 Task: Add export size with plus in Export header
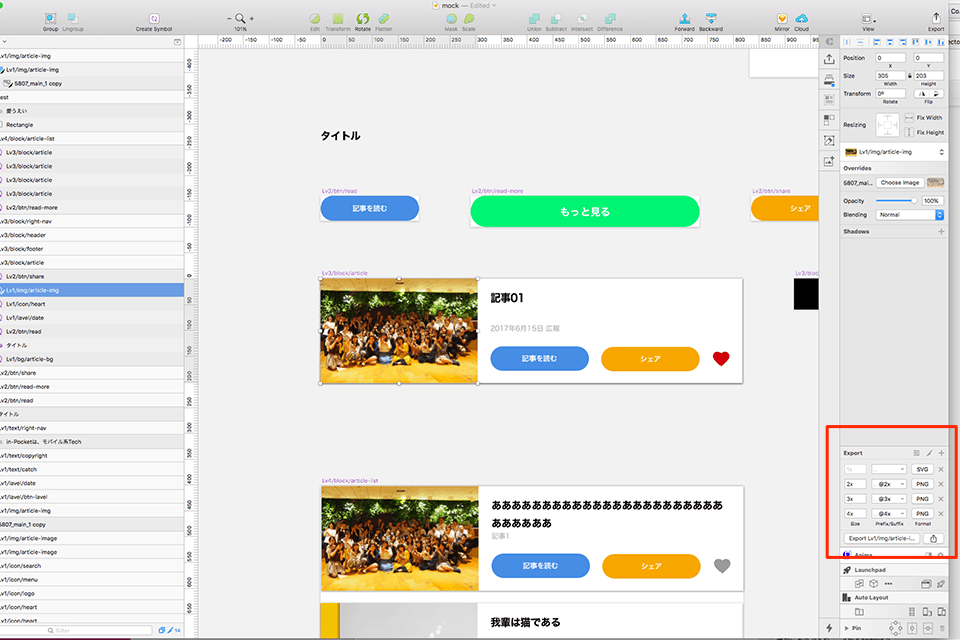pyautogui.click(x=942, y=453)
